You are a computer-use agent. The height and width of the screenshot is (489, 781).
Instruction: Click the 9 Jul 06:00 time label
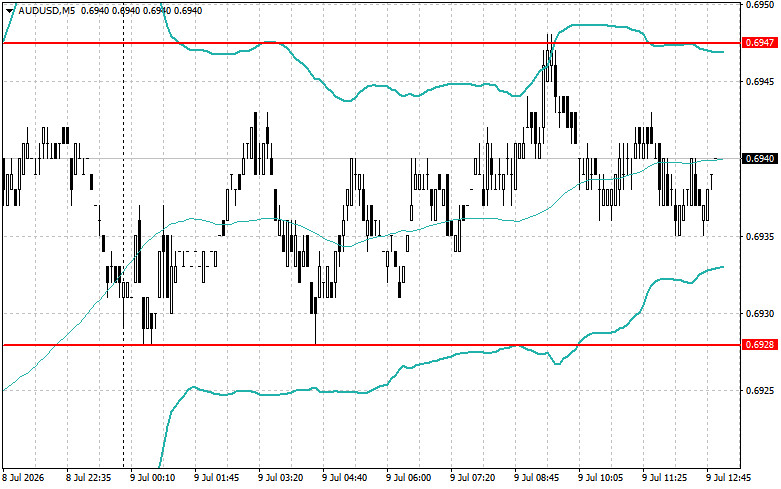click(408, 478)
